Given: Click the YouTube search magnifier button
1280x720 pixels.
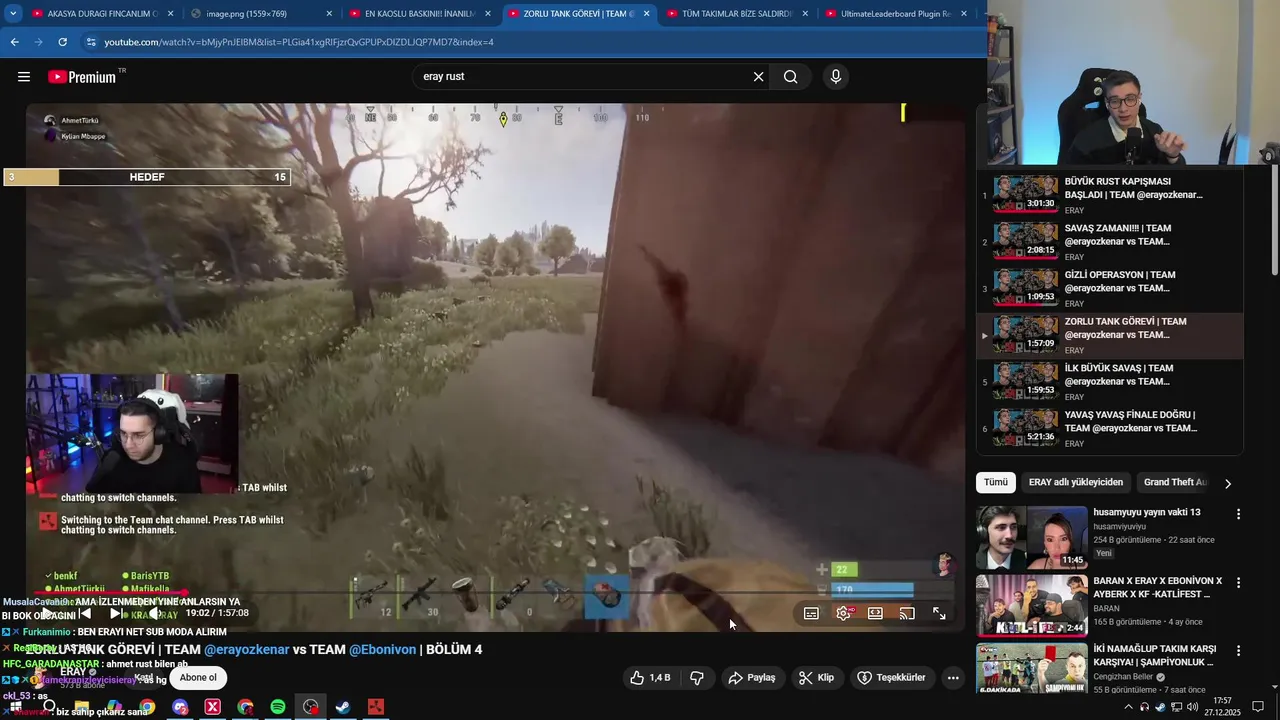Looking at the screenshot, I should pyautogui.click(x=791, y=77).
